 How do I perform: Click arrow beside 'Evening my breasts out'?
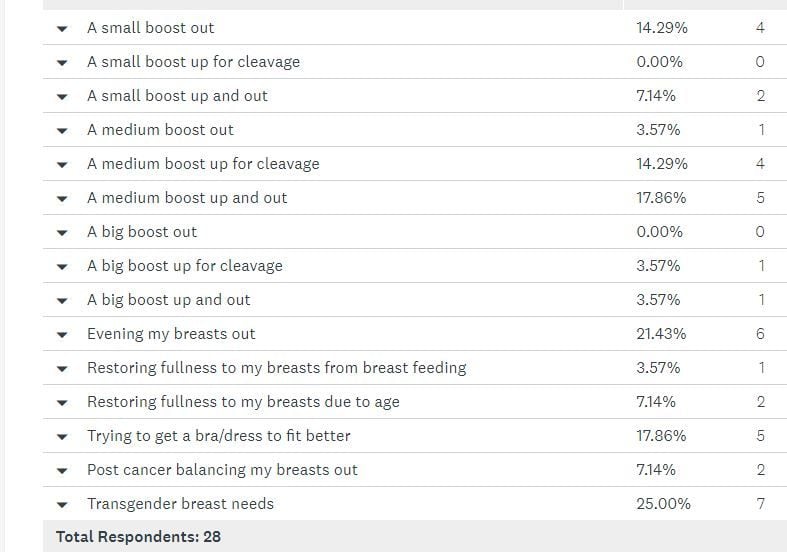tap(62, 335)
